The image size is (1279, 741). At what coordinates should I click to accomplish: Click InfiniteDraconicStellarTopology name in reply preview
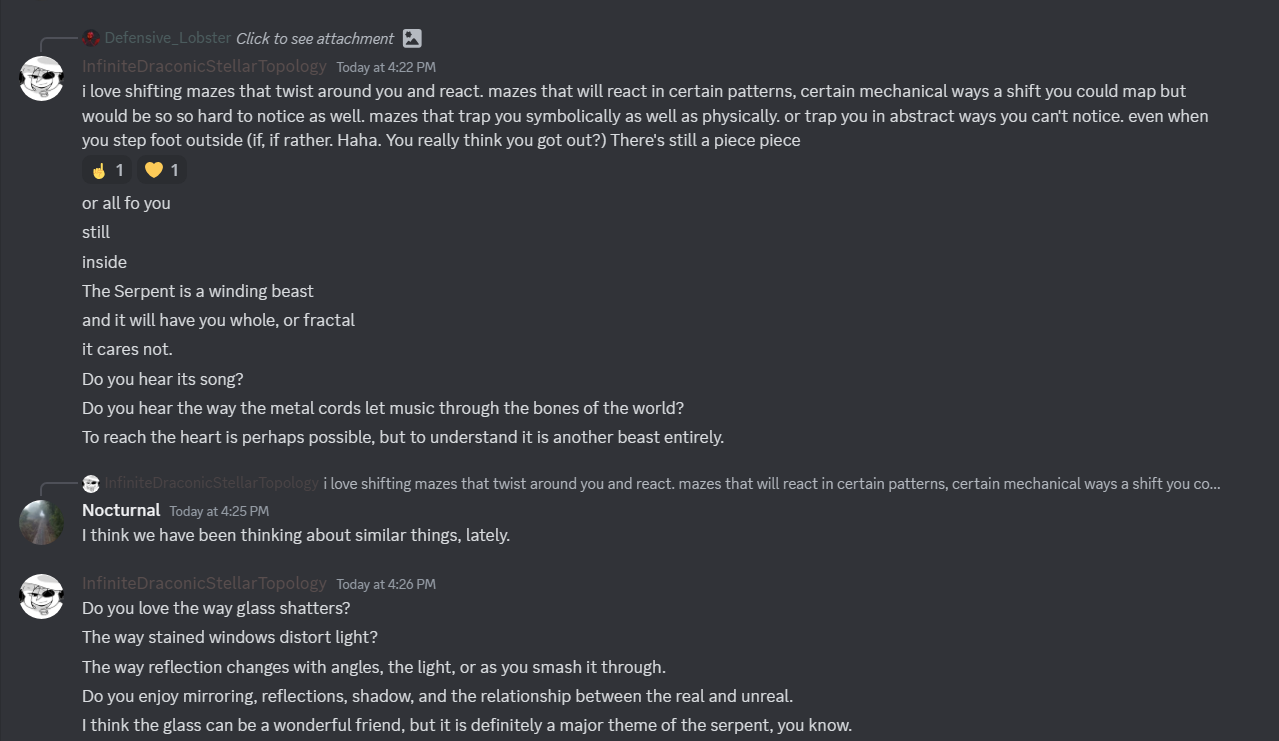point(211,484)
